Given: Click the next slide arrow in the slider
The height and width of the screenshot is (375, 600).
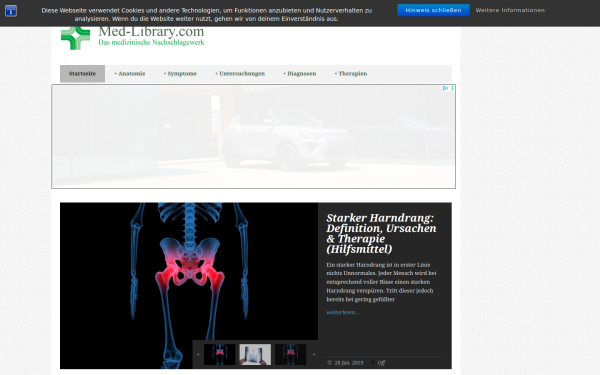Looking at the screenshot, I should point(314,354).
